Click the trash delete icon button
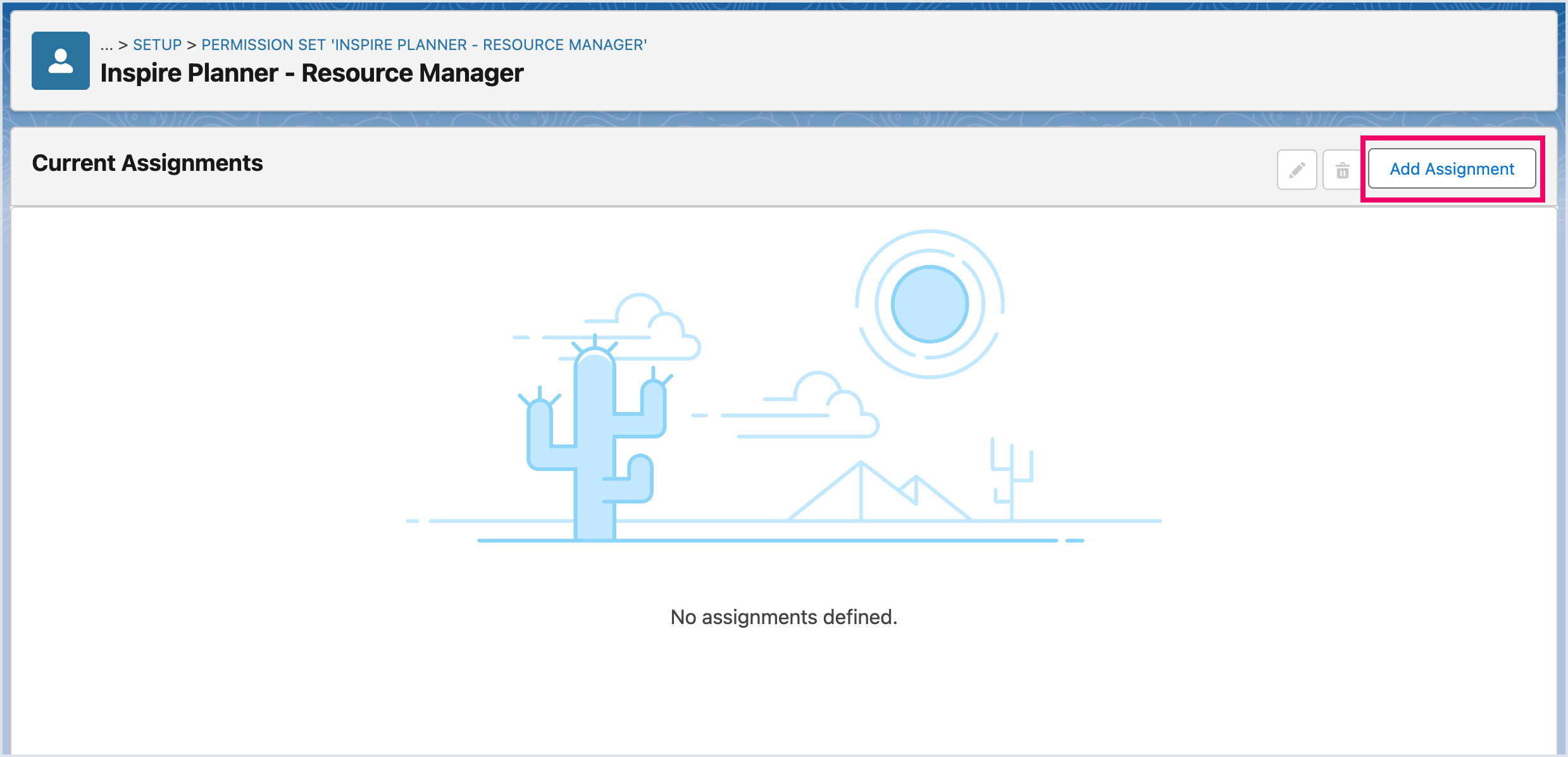This screenshot has width=1568, height=757. point(1342,170)
